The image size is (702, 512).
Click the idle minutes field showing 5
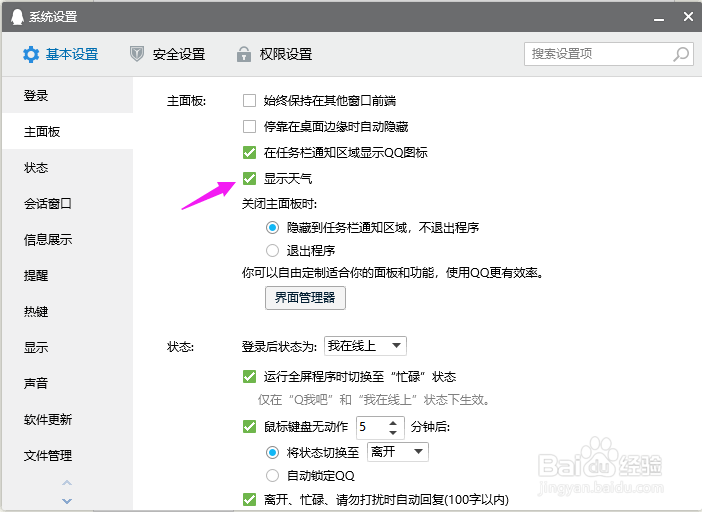coord(370,427)
